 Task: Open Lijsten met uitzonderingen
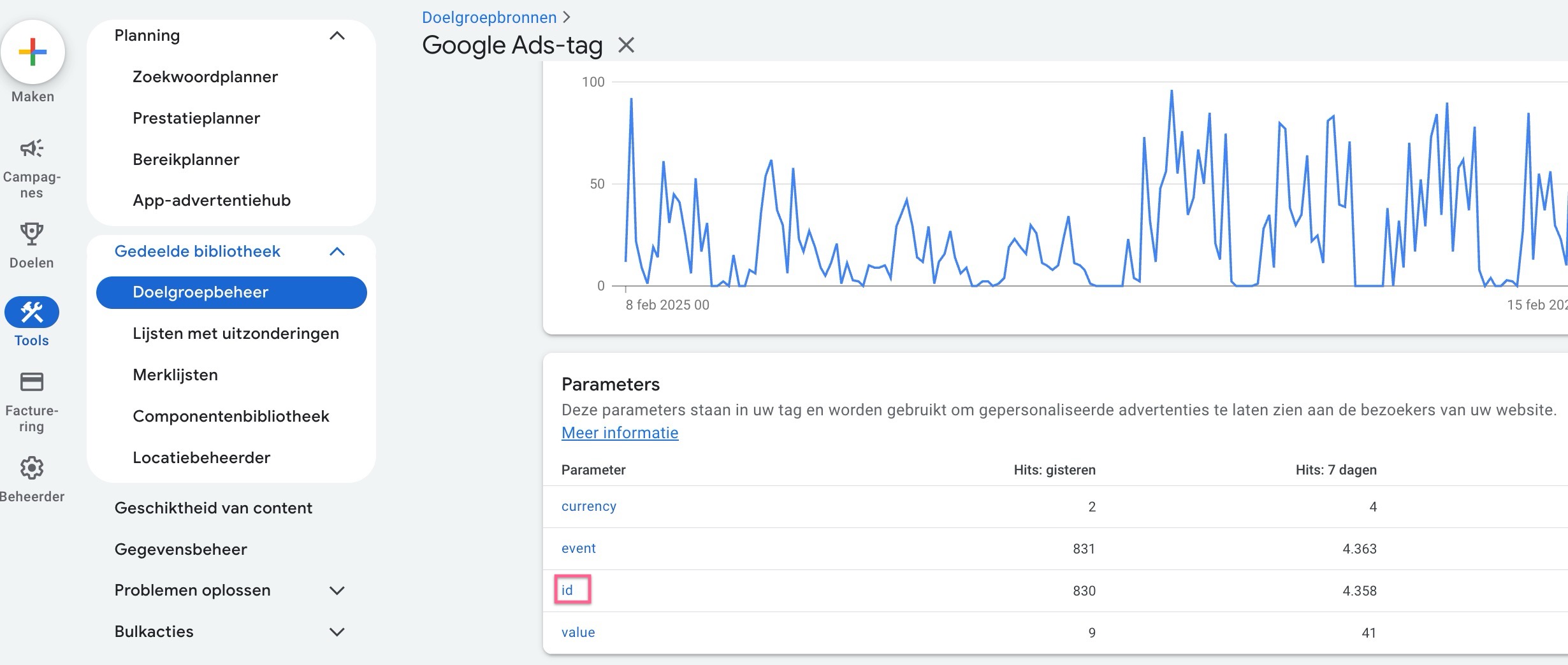coord(236,334)
